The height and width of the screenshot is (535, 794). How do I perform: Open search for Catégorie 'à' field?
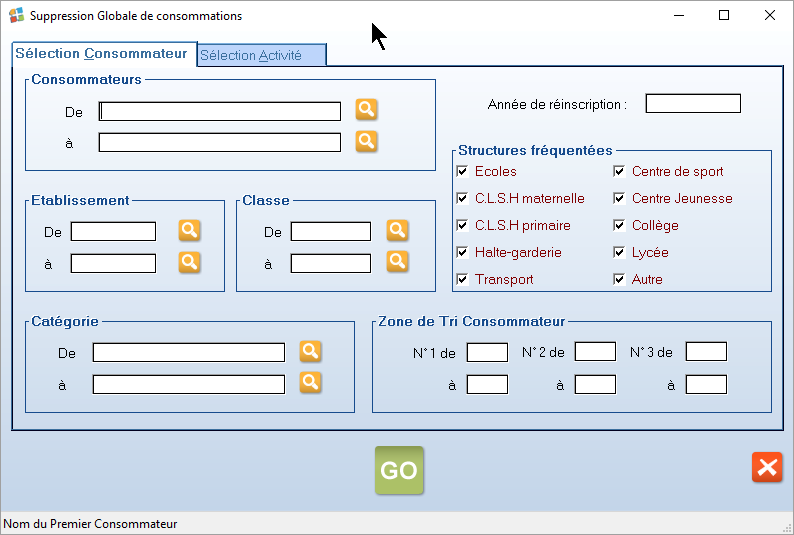[311, 383]
